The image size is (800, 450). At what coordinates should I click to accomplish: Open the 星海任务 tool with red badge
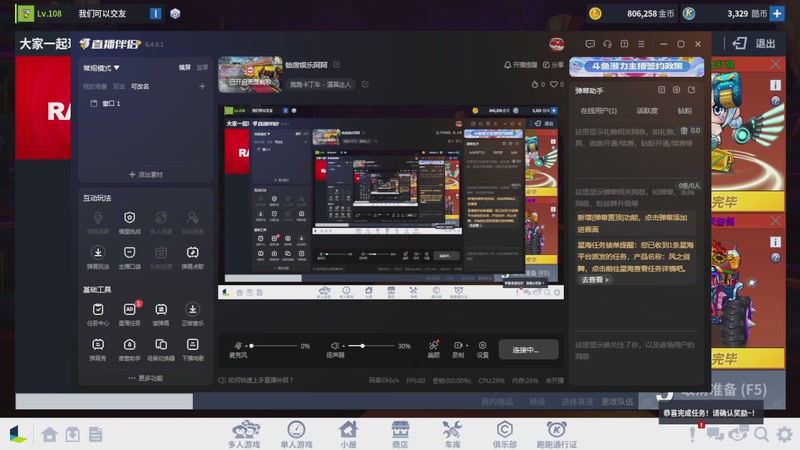[130, 313]
